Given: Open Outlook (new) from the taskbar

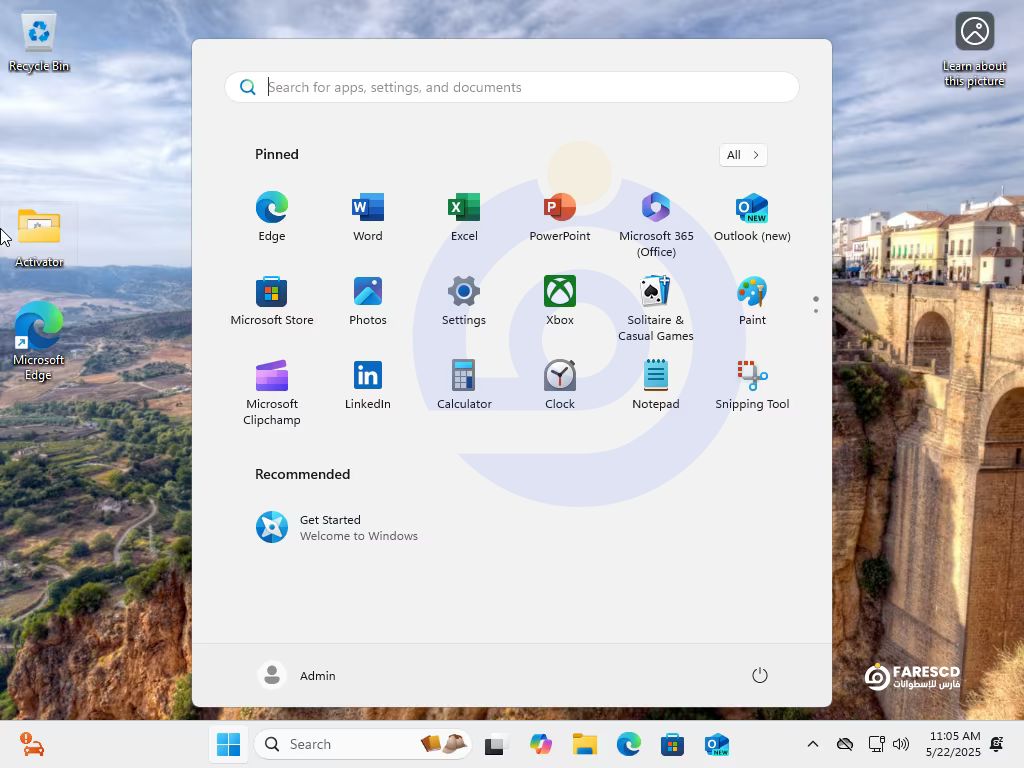Looking at the screenshot, I should [x=716, y=744].
